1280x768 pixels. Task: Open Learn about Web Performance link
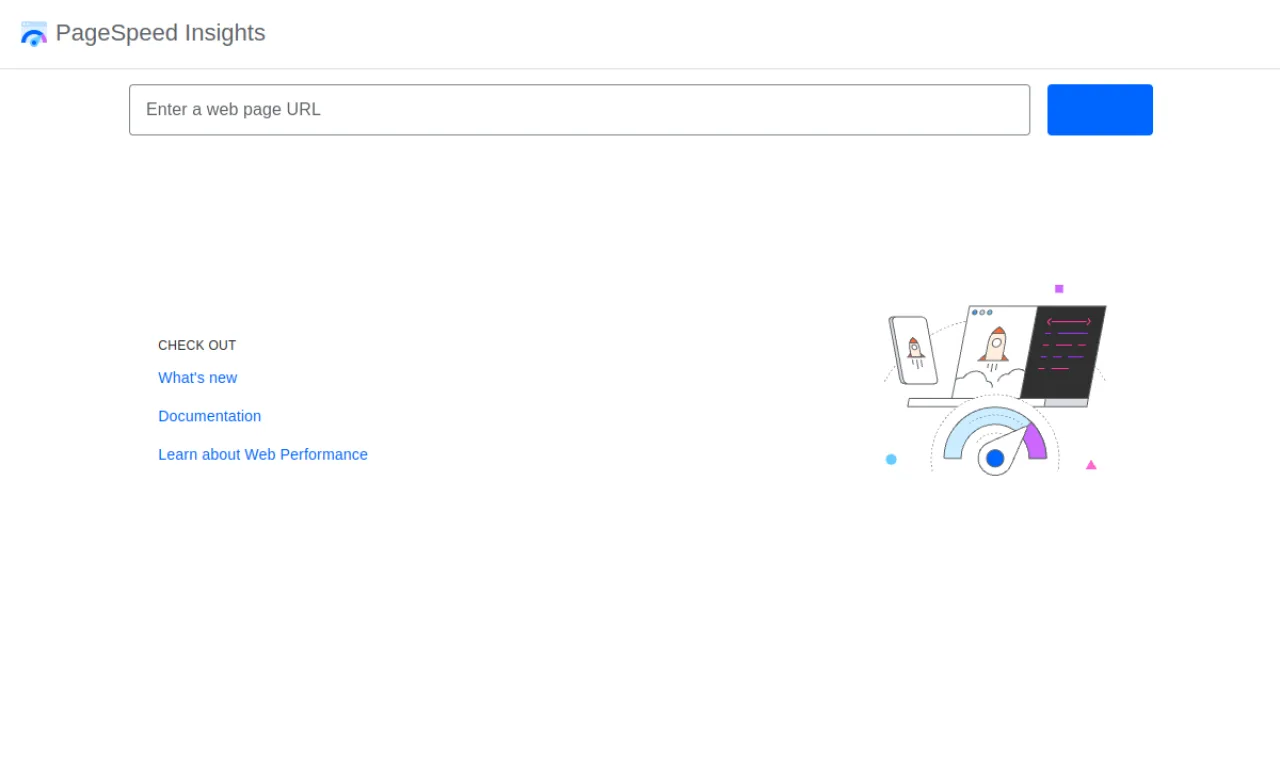[x=263, y=454]
